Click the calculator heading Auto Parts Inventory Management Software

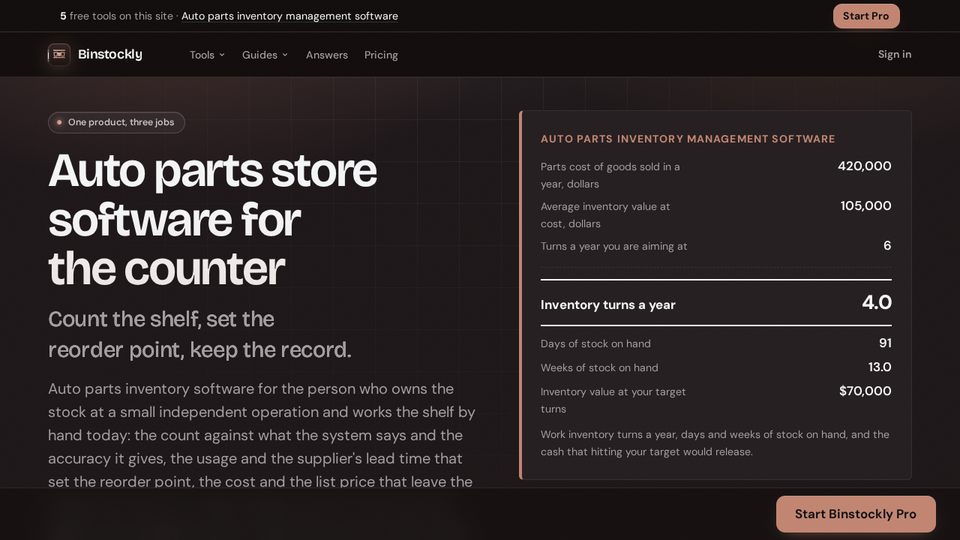(x=688, y=139)
